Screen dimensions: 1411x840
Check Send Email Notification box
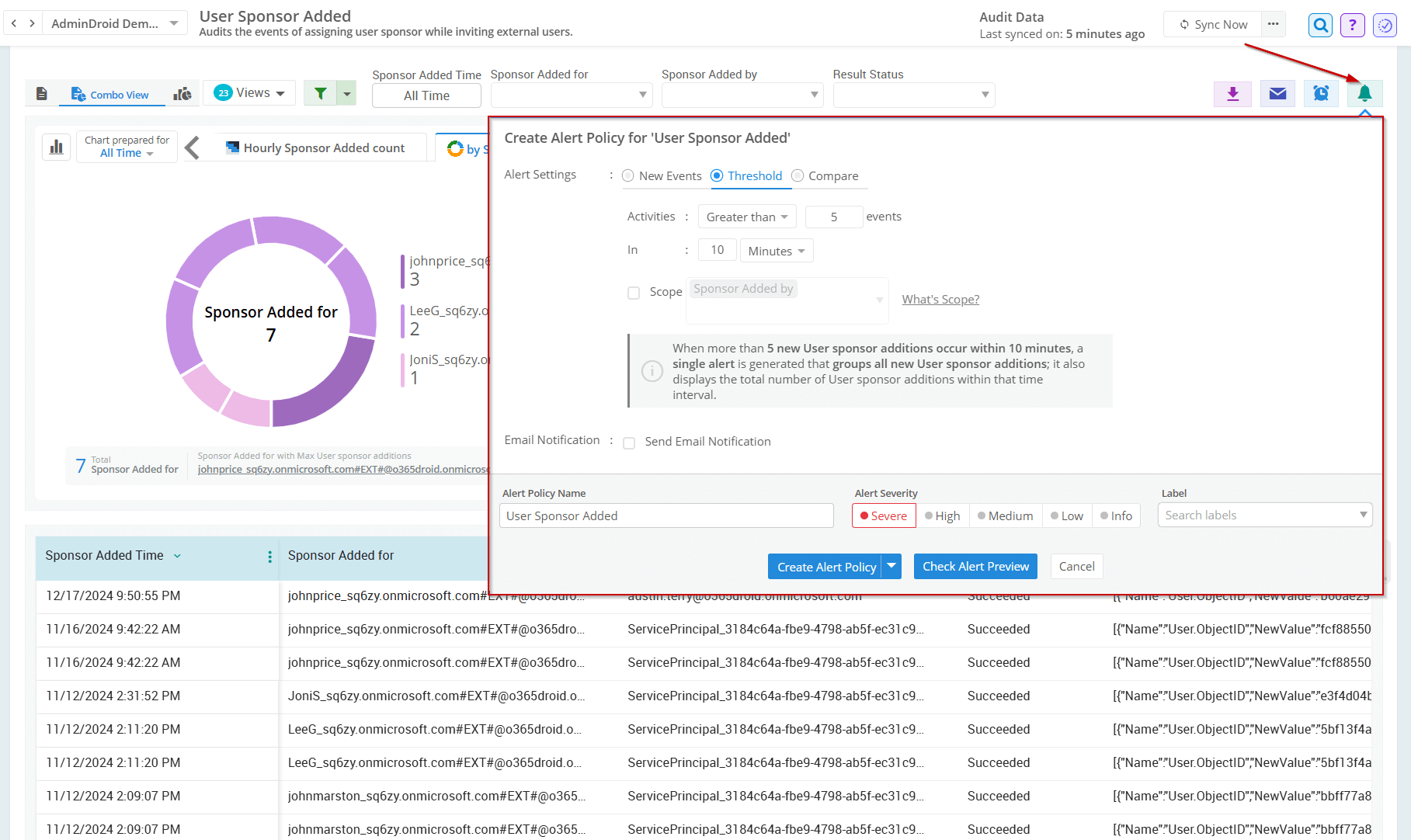629,443
